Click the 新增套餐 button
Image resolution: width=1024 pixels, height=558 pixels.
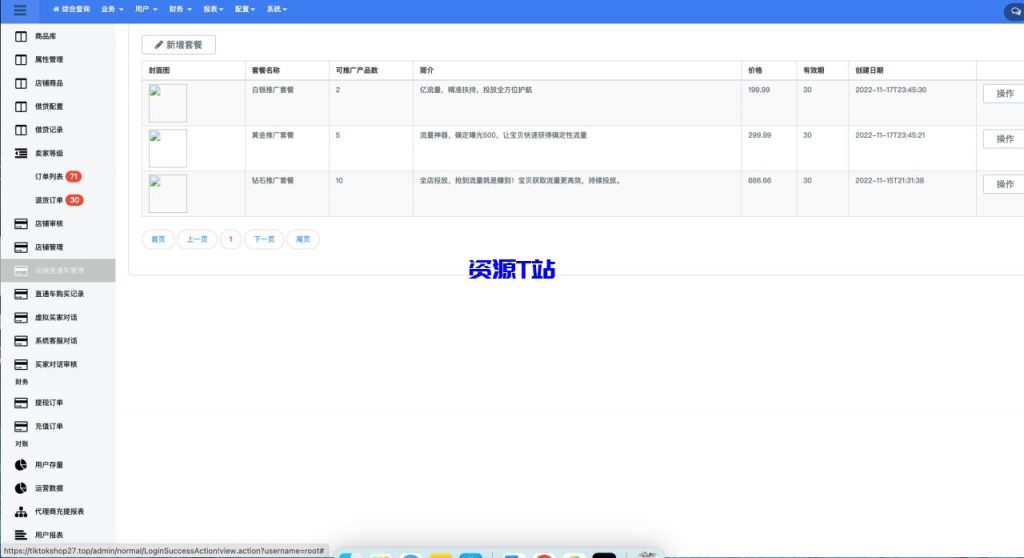click(x=178, y=44)
